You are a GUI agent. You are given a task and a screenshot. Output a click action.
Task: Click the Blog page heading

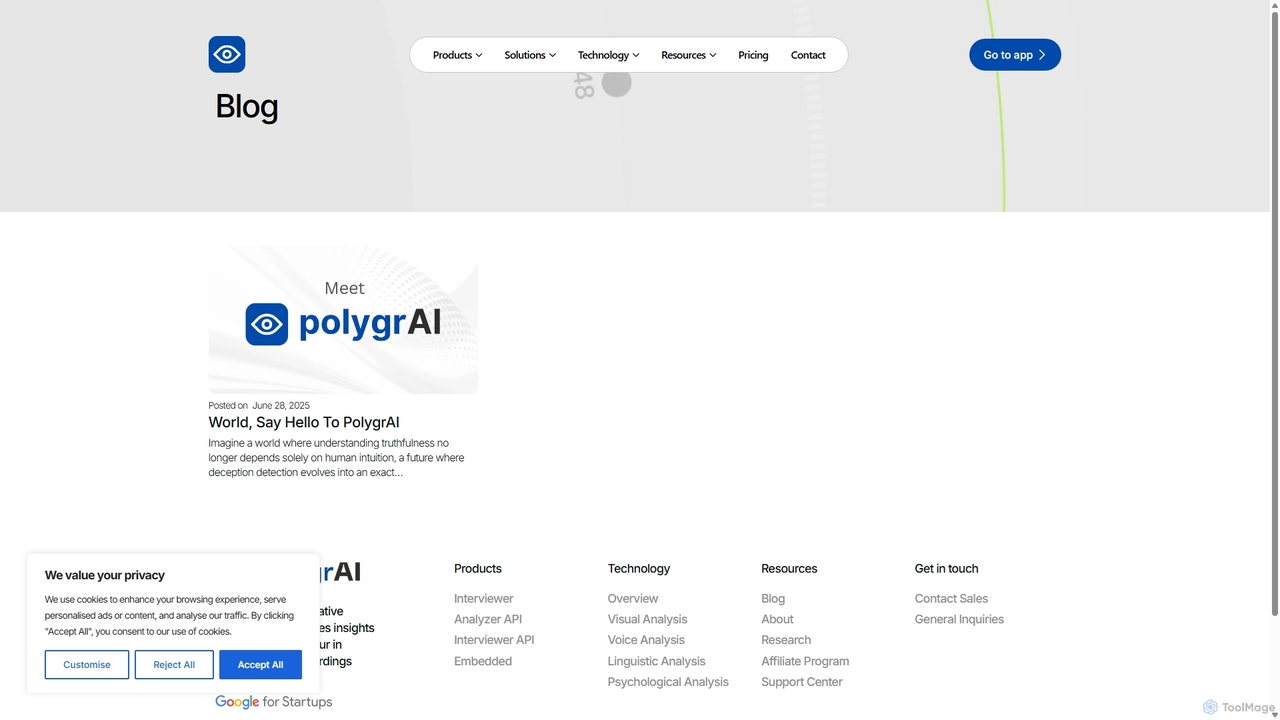click(247, 106)
